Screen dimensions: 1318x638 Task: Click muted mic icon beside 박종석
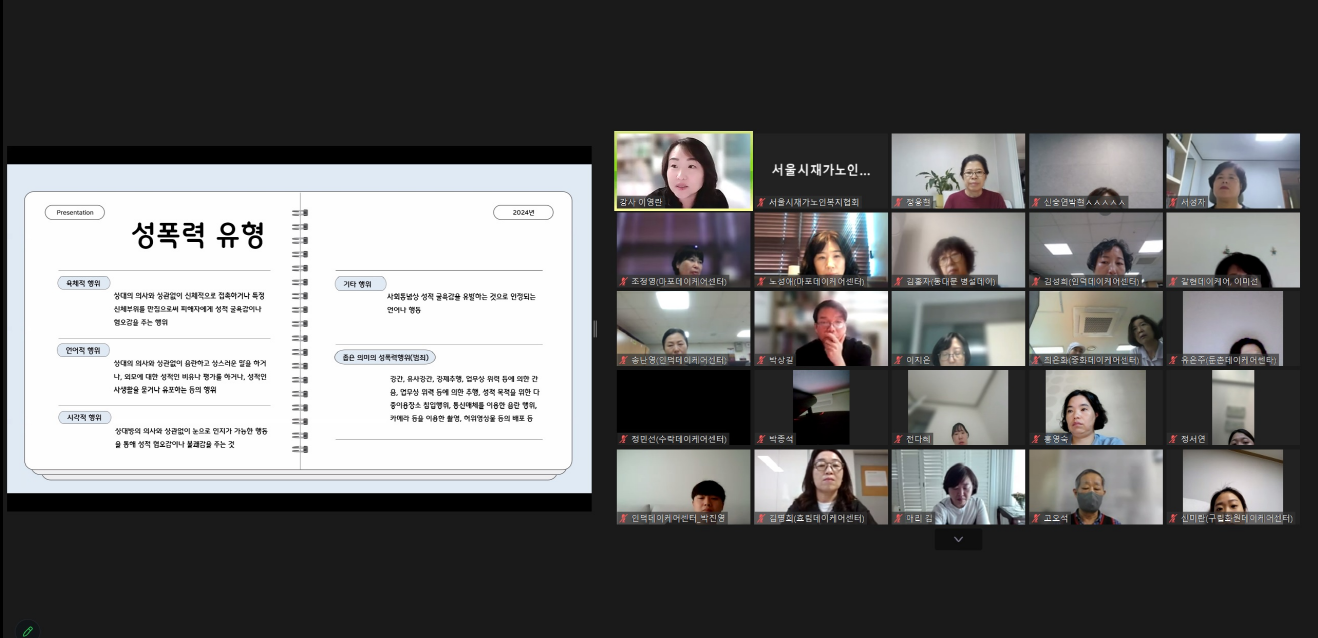click(761, 439)
